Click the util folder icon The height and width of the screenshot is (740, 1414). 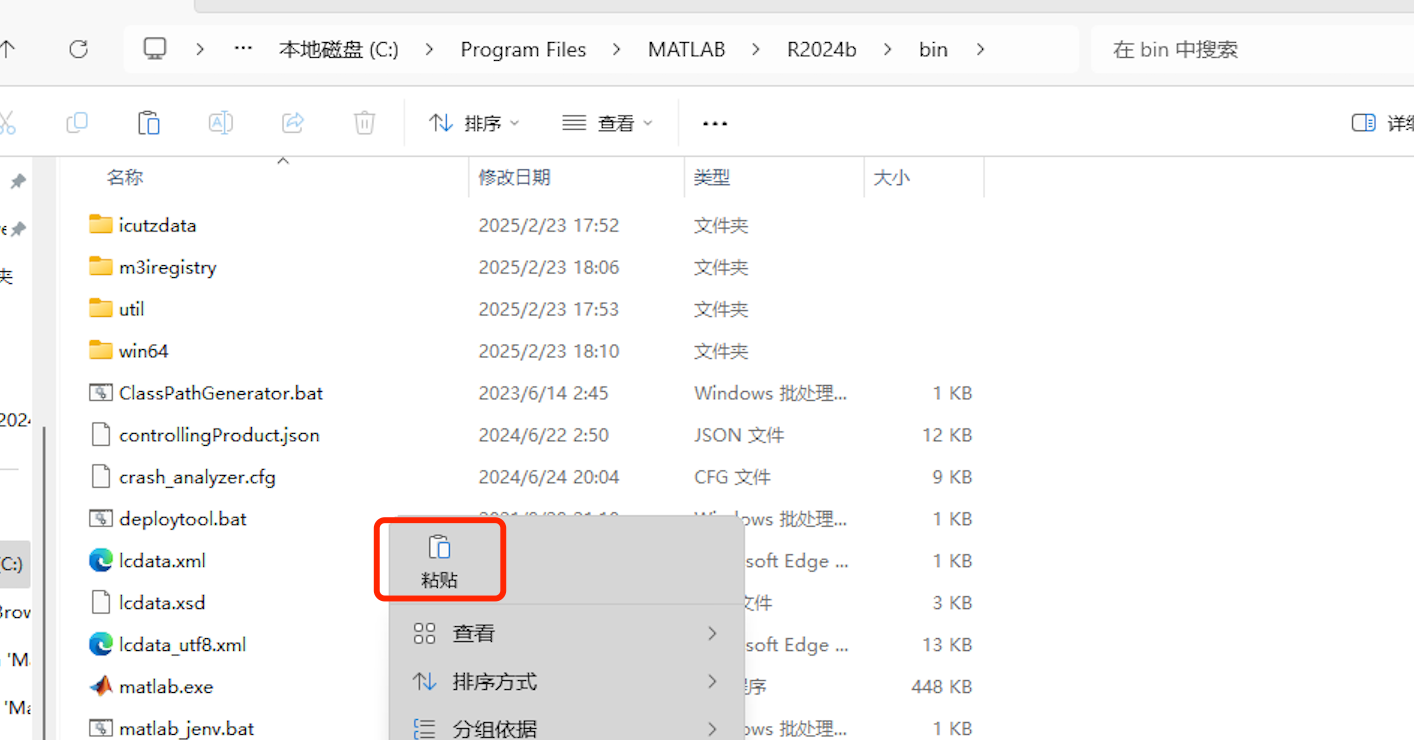(x=101, y=308)
